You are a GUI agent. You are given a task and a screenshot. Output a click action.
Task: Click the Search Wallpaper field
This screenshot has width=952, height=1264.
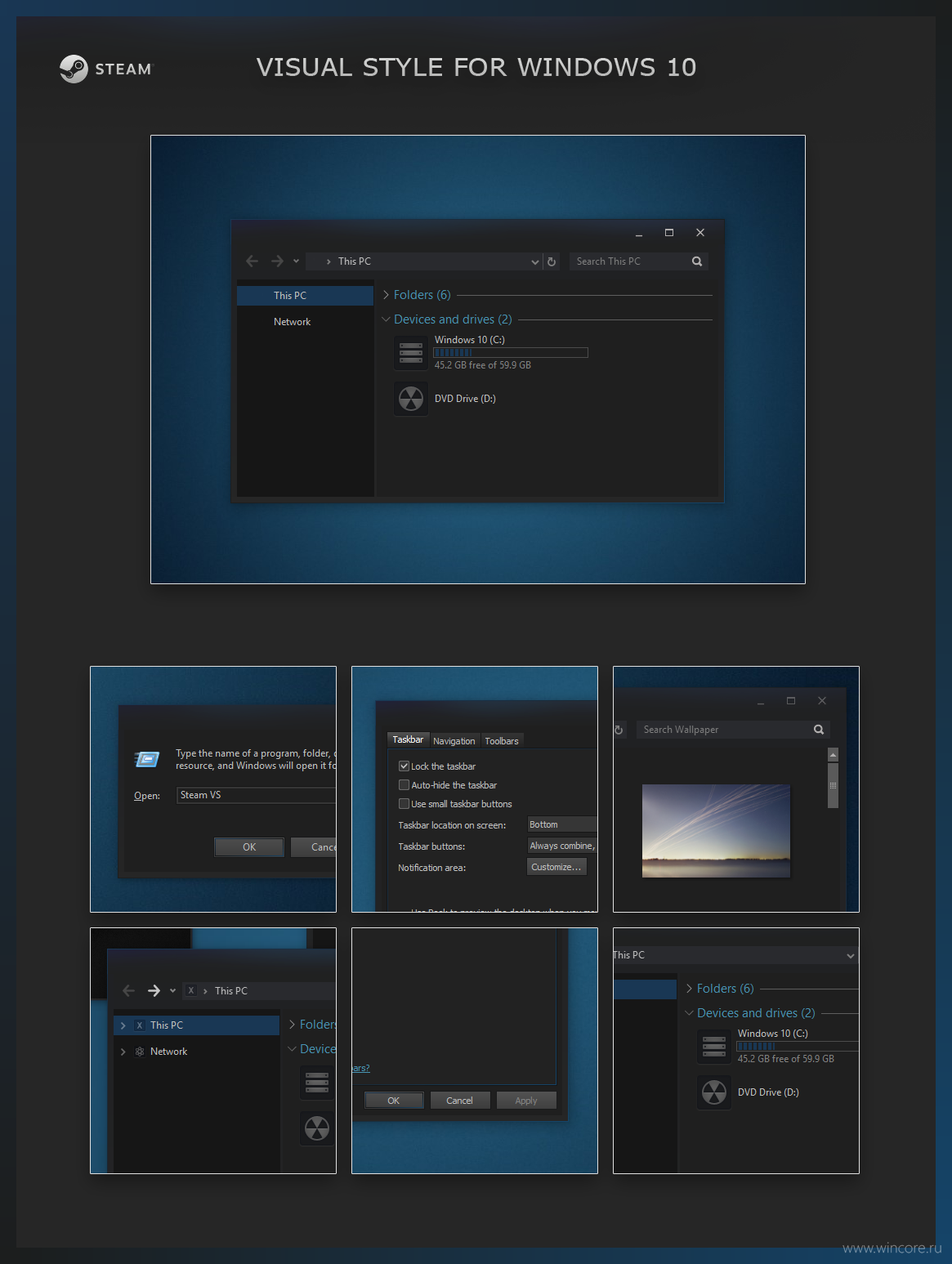pos(733,730)
